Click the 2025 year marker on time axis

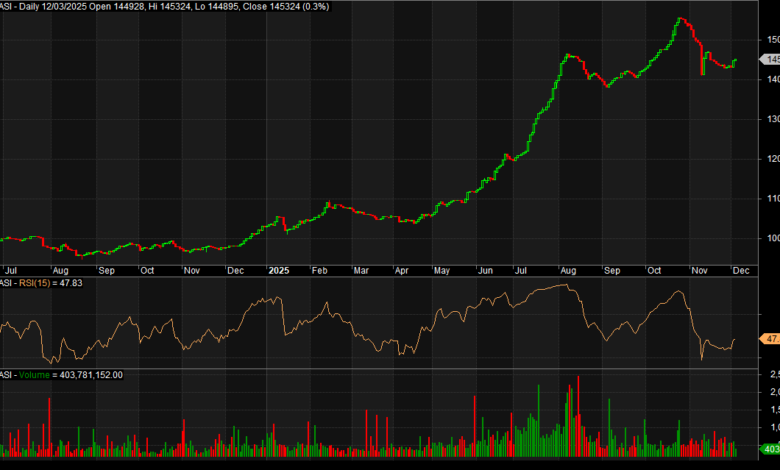point(277,270)
